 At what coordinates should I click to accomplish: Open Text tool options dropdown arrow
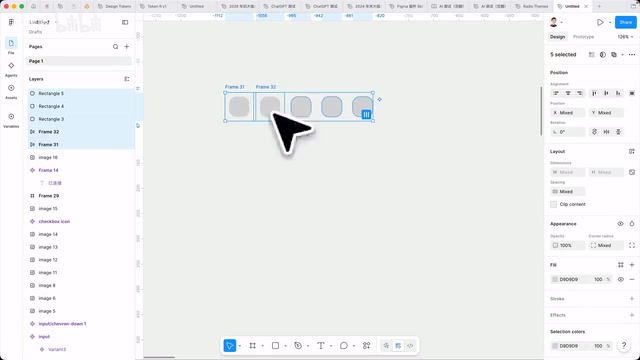point(331,346)
